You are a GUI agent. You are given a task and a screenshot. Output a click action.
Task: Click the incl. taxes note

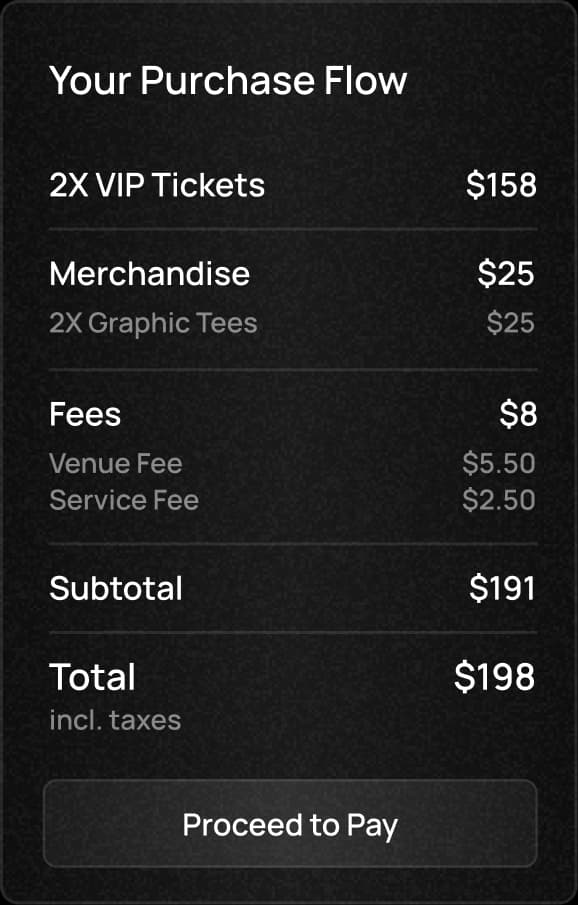[115, 720]
